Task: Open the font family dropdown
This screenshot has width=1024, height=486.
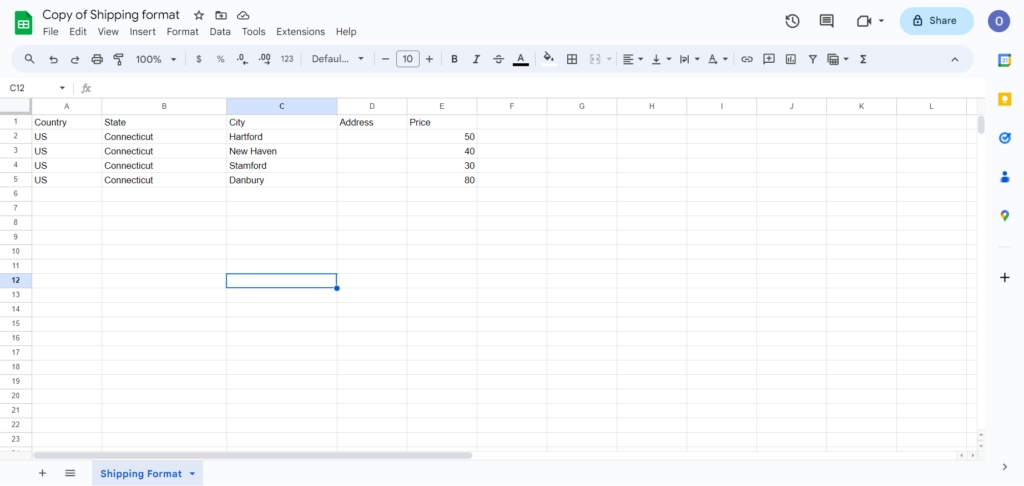Action: tap(338, 59)
